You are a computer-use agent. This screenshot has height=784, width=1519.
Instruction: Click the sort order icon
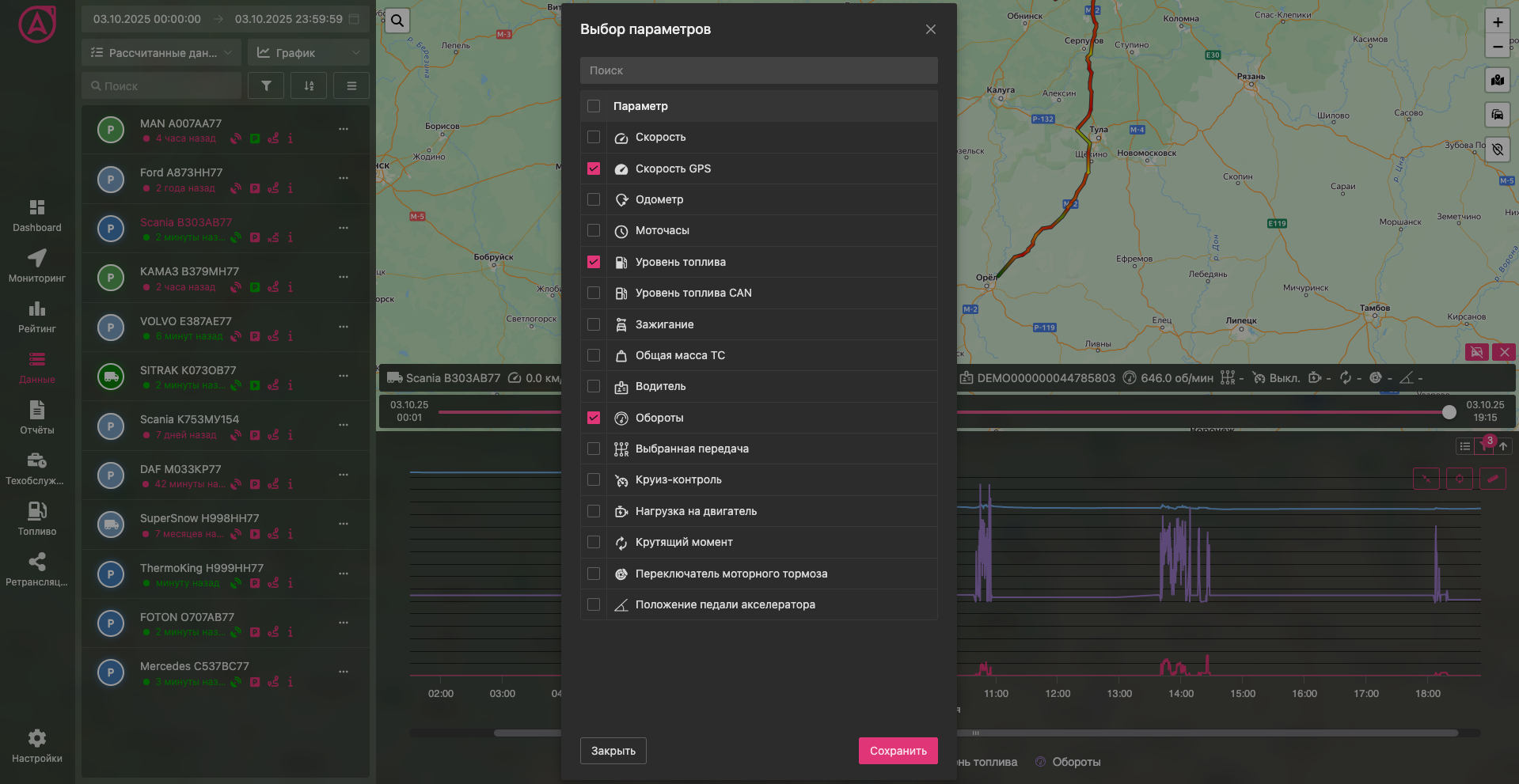309,85
